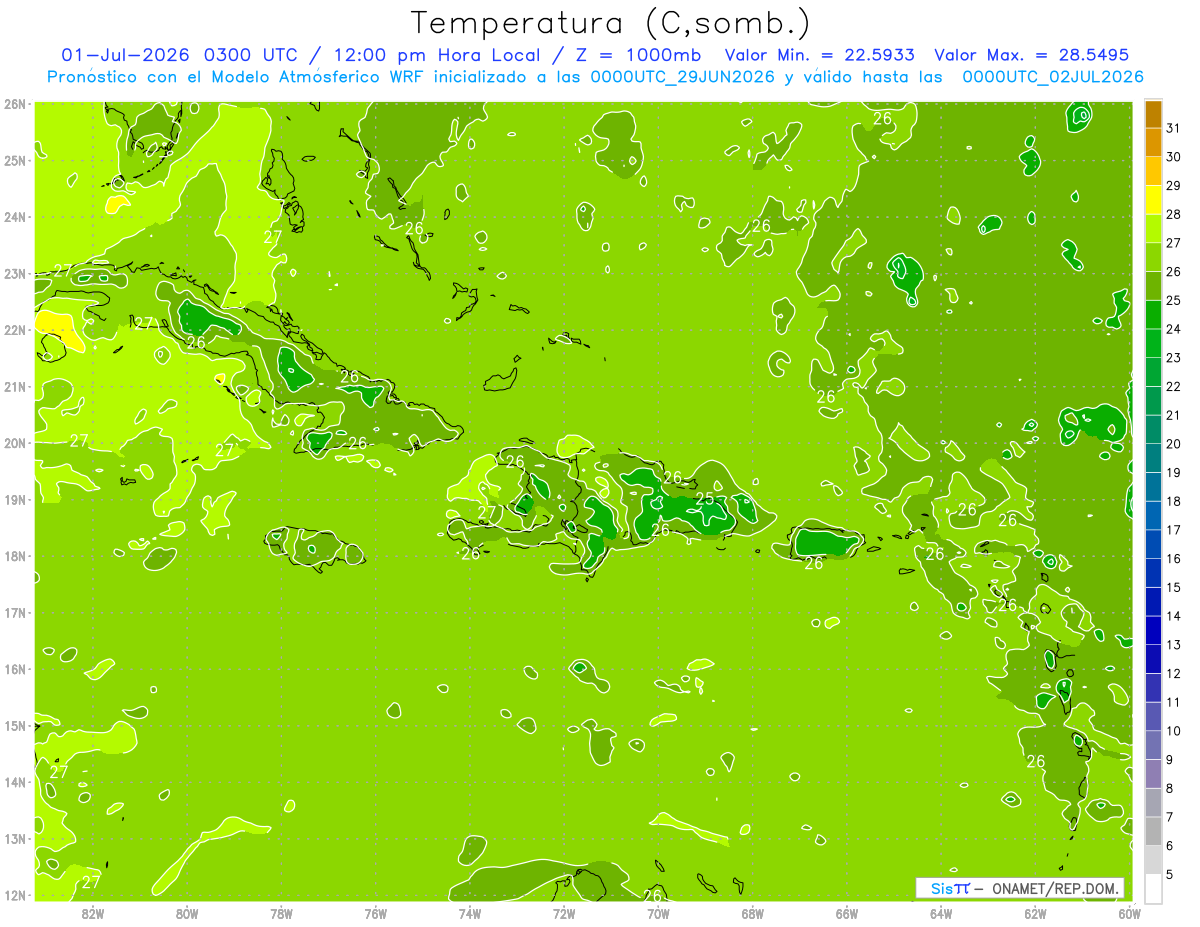Click the "62W" longitude axis label
The height and width of the screenshot is (927, 1200).
click(1035, 913)
